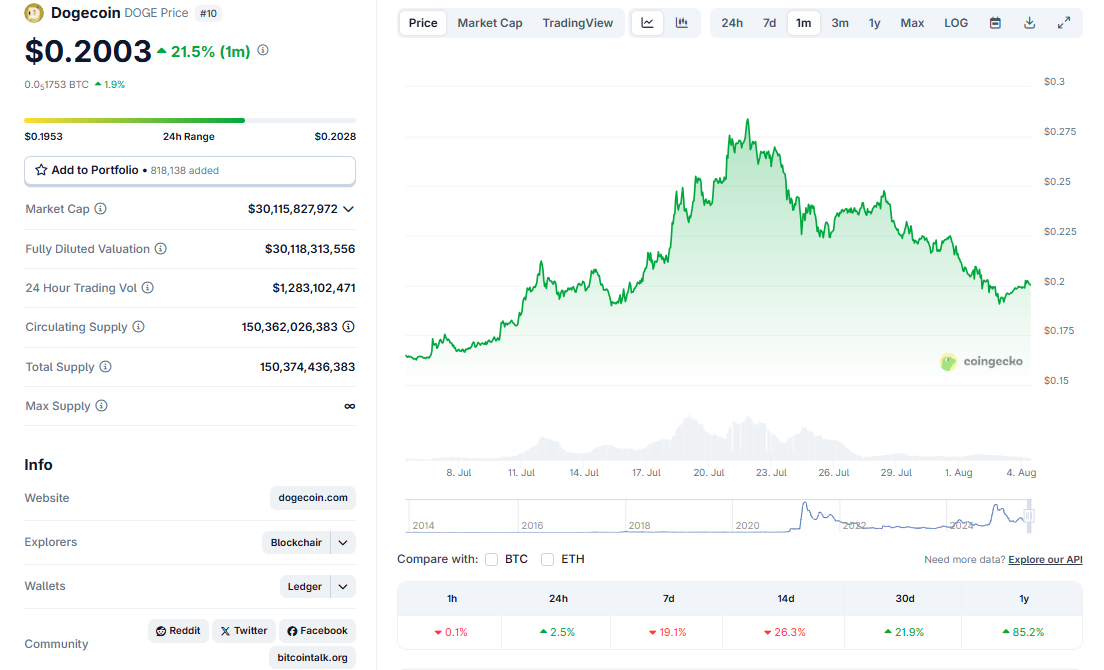The height and width of the screenshot is (670, 1104).
Task: Show Fully Diluted Valuation info icon
Action: click(161, 248)
